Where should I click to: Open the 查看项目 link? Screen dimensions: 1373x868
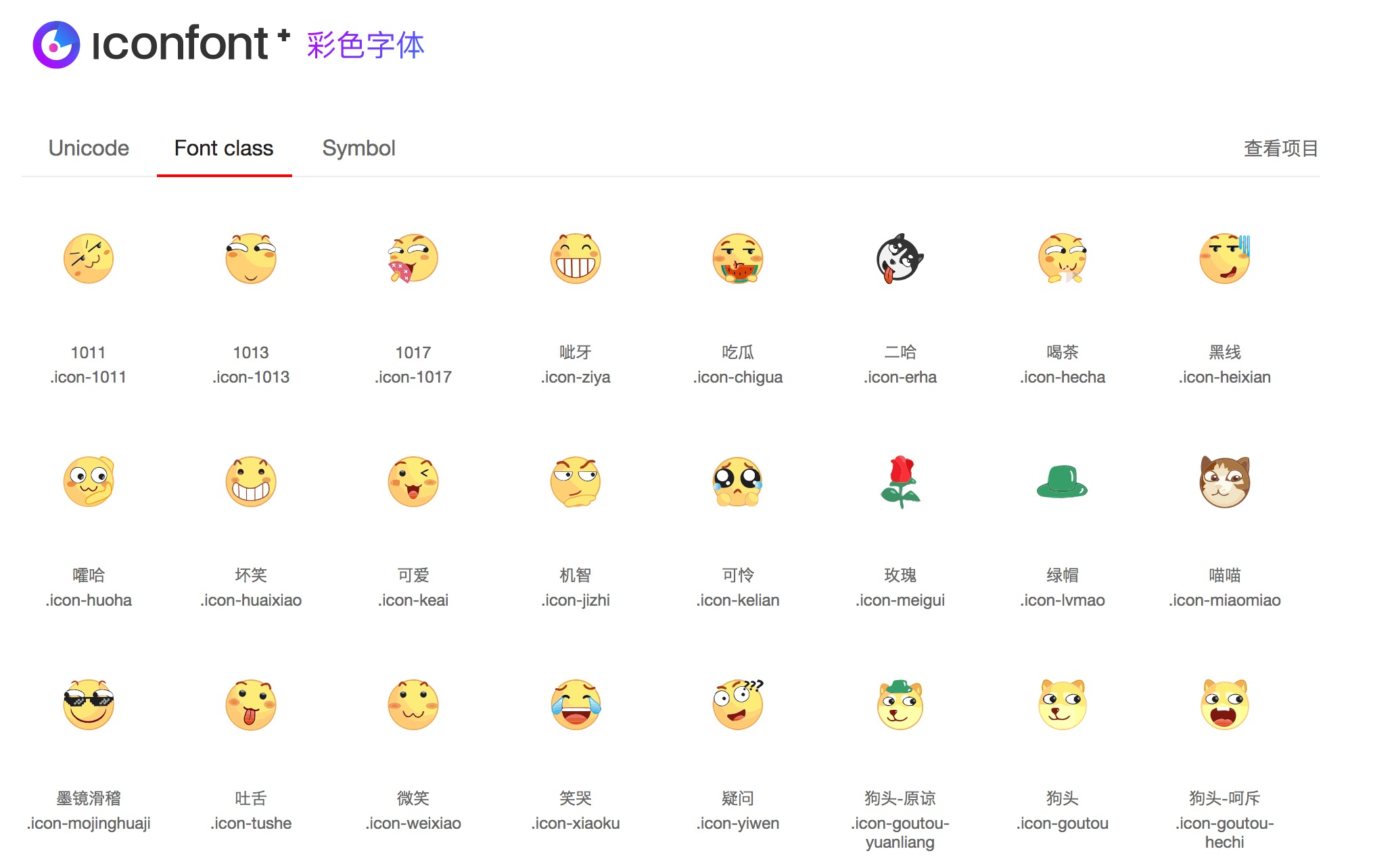1280,148
